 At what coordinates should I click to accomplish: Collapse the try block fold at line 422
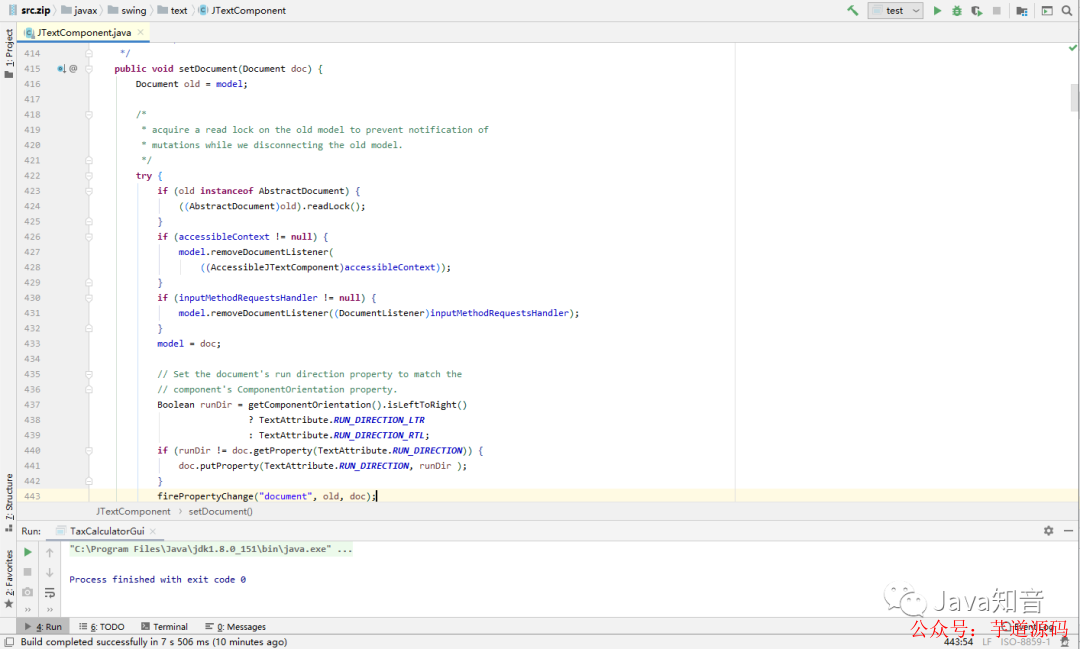pos(89,176)
